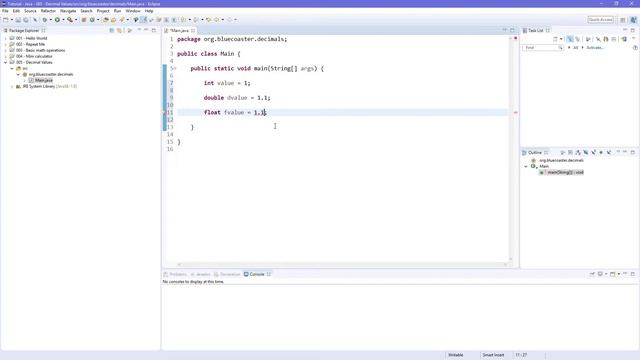Toggle Categorized presentation in Task List
This screenshot has width=640, height=360.
click(570, 39)
